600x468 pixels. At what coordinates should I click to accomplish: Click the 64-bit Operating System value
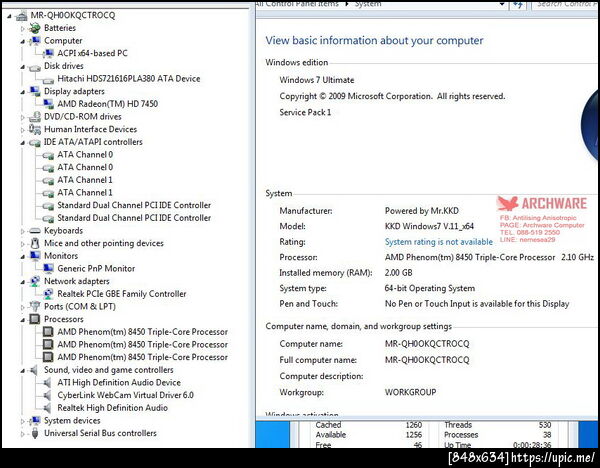pos(430,288)
